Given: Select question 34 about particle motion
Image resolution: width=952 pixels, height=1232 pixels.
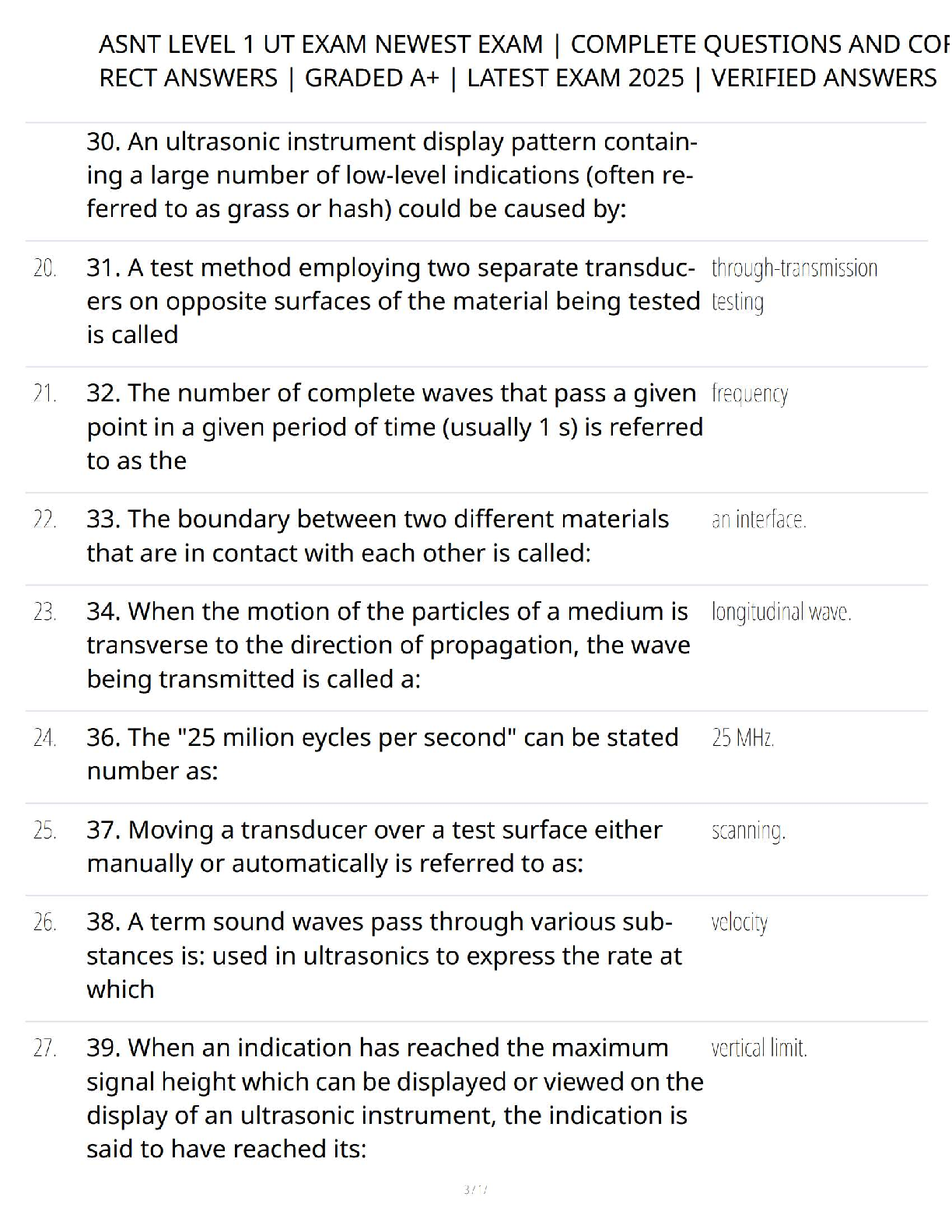Looking at the screenshot, I should (387, 645).
